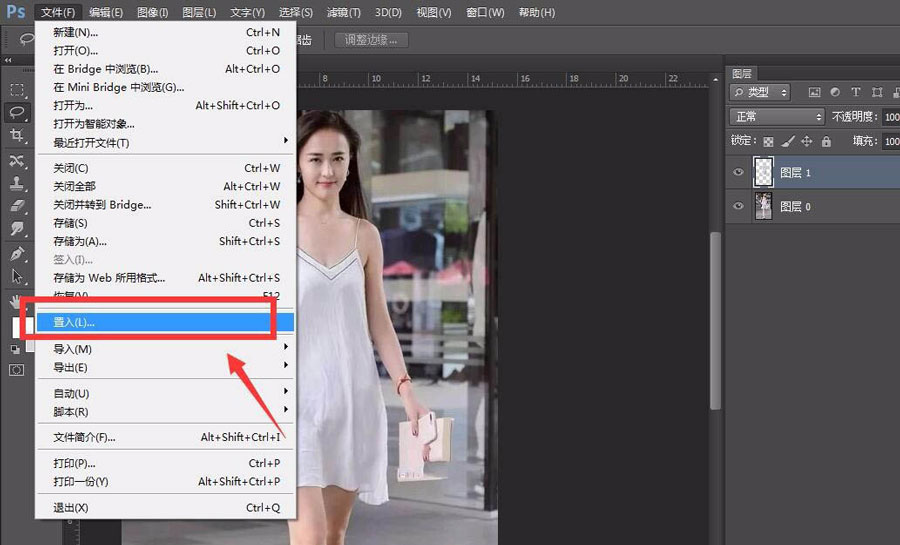Click the 填充 fill value field

click(x=891, y=141)
